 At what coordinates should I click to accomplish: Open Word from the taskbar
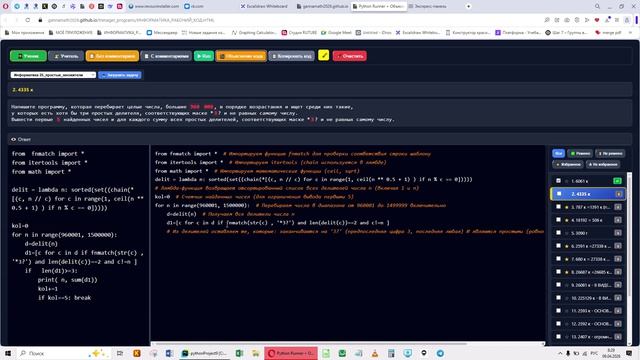(x=169, y=353)
